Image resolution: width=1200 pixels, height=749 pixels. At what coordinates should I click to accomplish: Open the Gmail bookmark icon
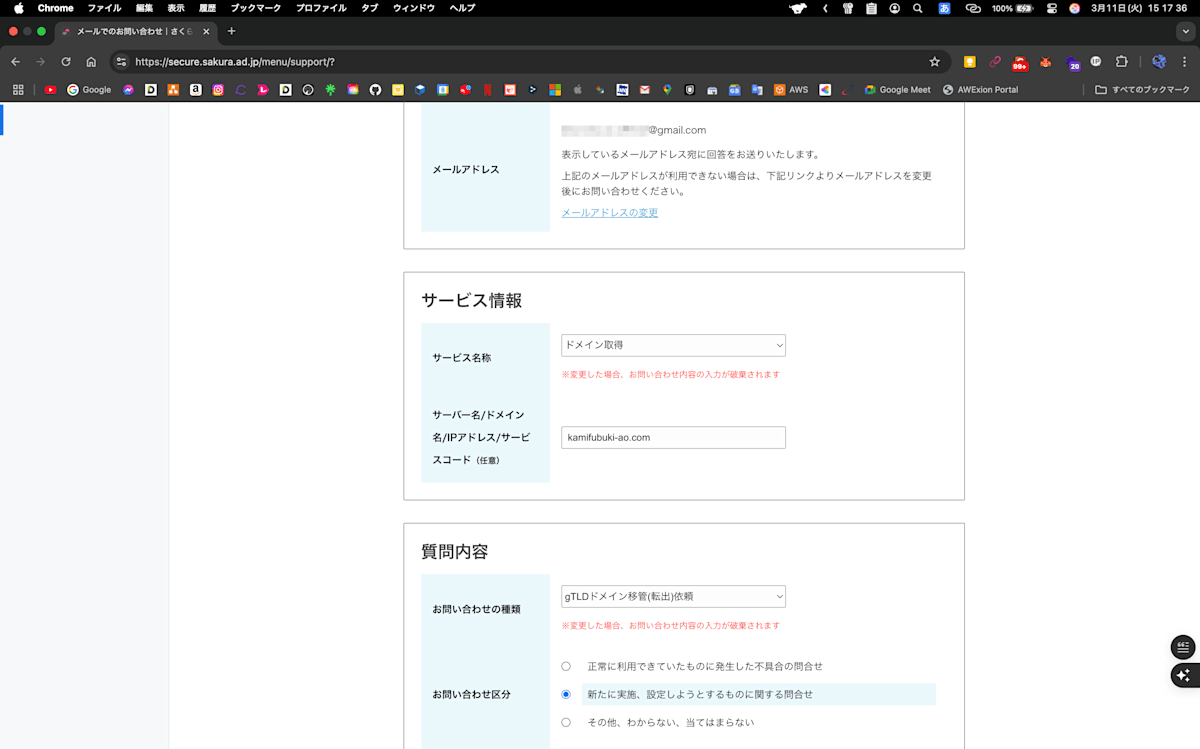(x=645, y=89)
